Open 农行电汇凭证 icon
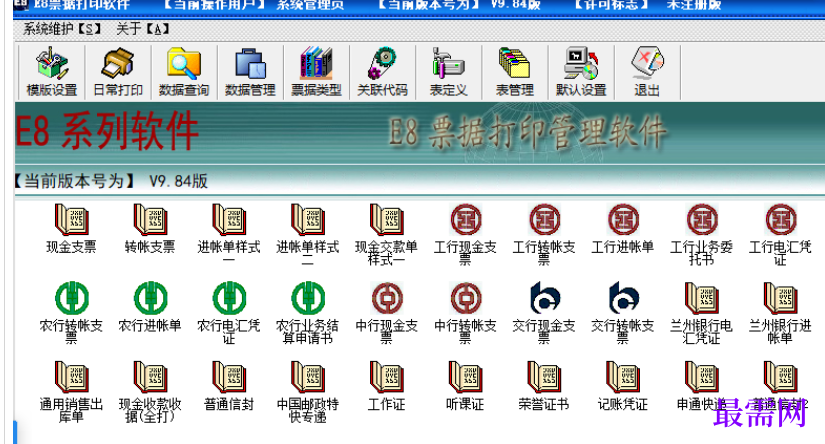 point(229,298)
